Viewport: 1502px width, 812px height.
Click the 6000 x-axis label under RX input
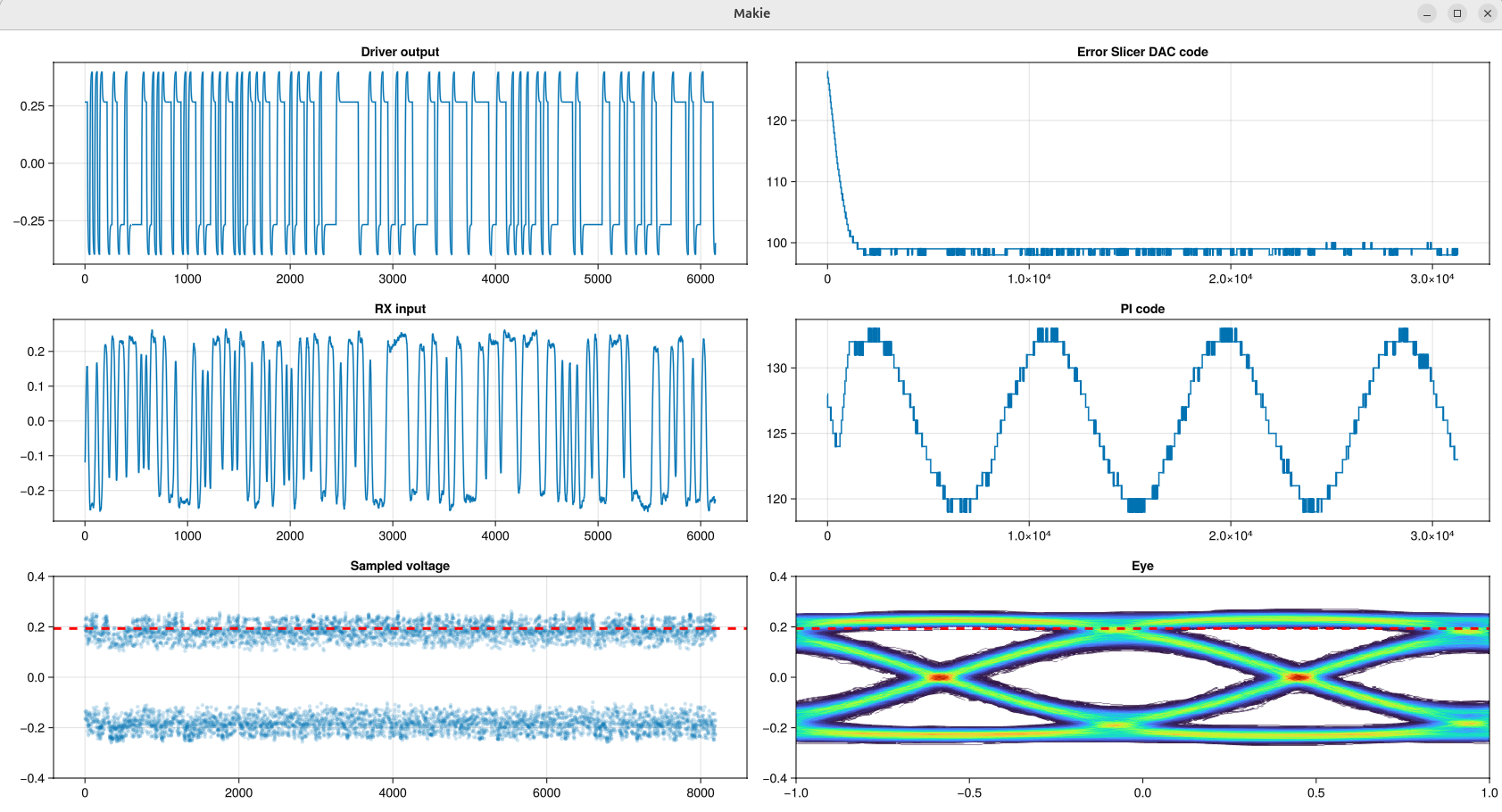pos(700,535)
